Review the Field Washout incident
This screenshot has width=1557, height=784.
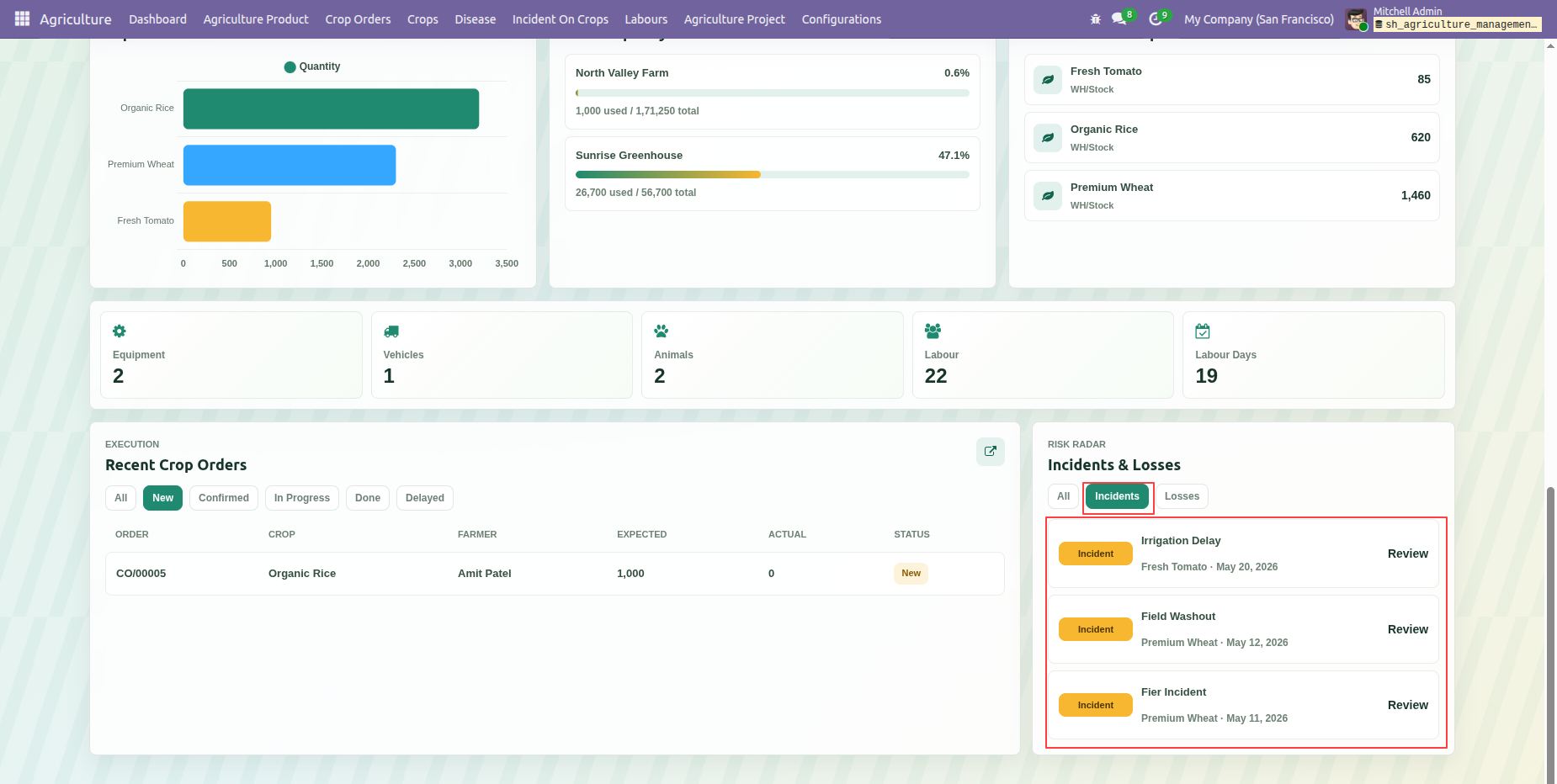point(1407,629)
